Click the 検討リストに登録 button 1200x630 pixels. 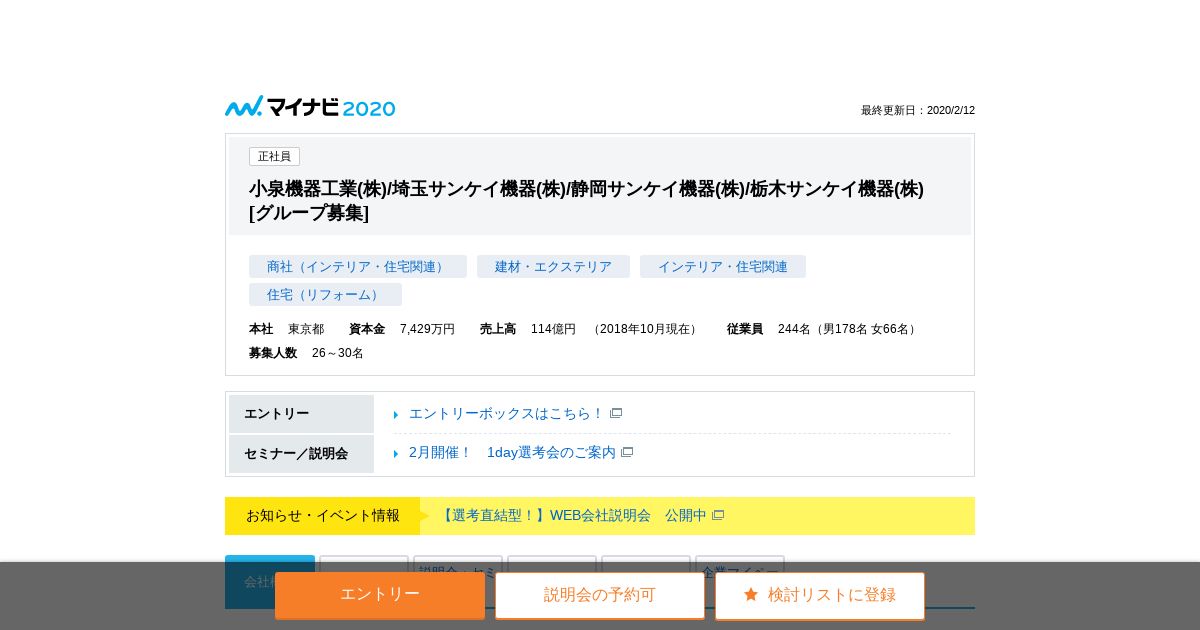tap(820, 595)
